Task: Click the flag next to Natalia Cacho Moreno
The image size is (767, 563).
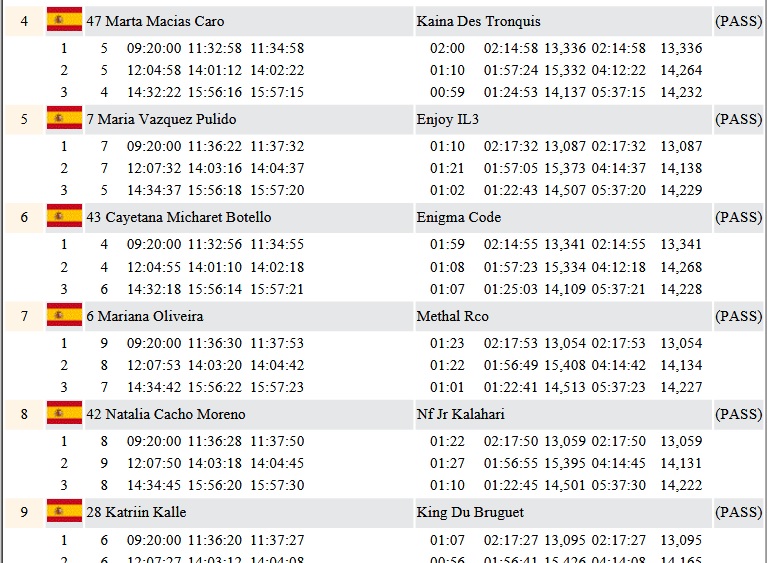Action: (64, 414)
